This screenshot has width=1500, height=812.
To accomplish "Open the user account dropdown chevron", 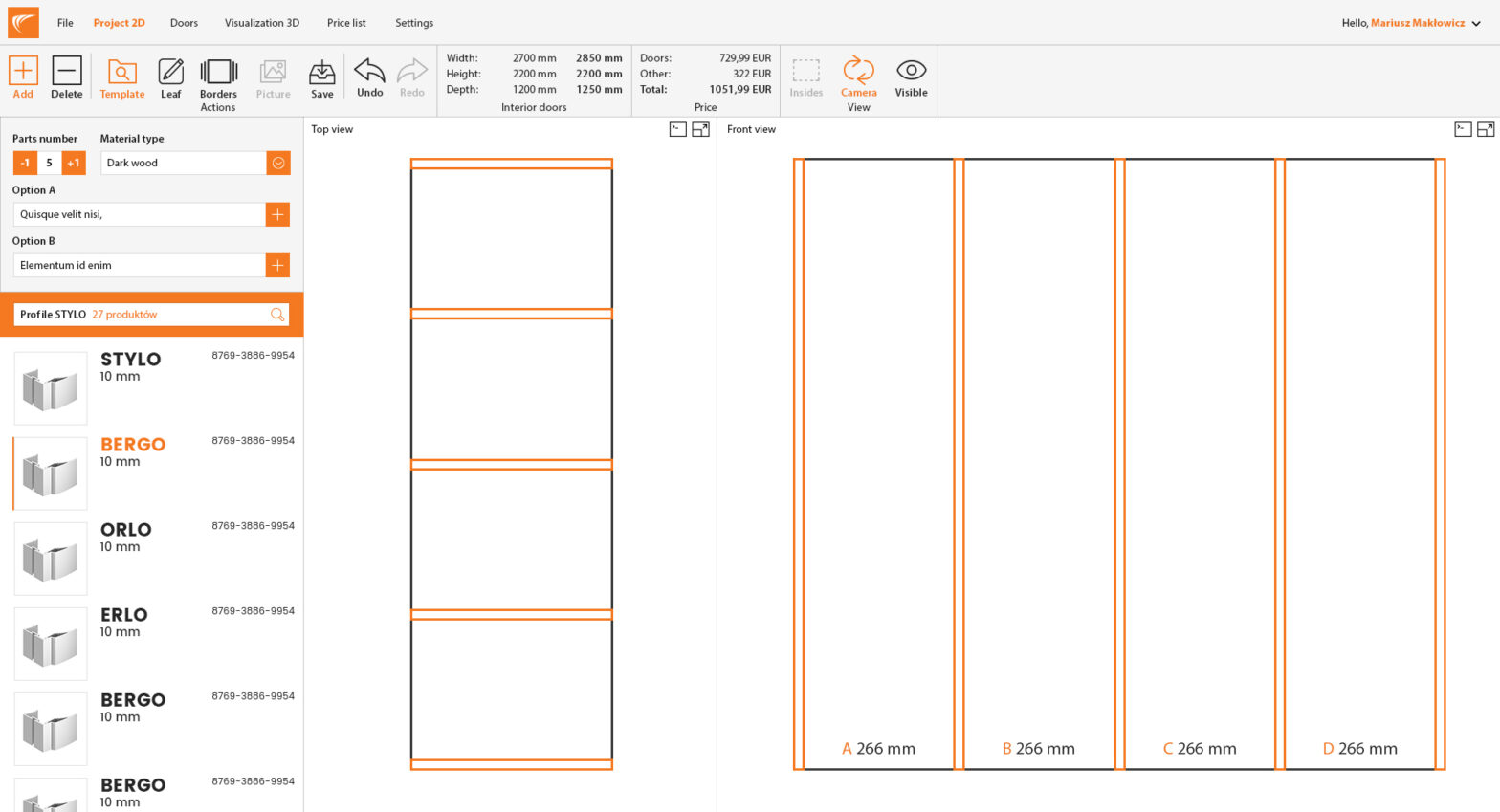I will pyautogui.click(x=1476, y=24).
